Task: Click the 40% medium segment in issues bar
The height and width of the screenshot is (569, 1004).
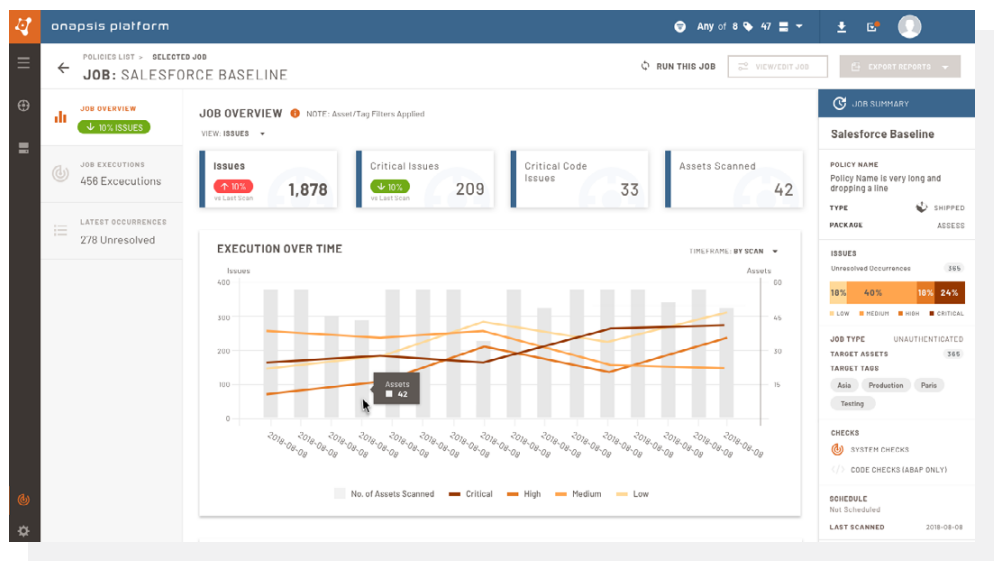Action: point(872,293)
